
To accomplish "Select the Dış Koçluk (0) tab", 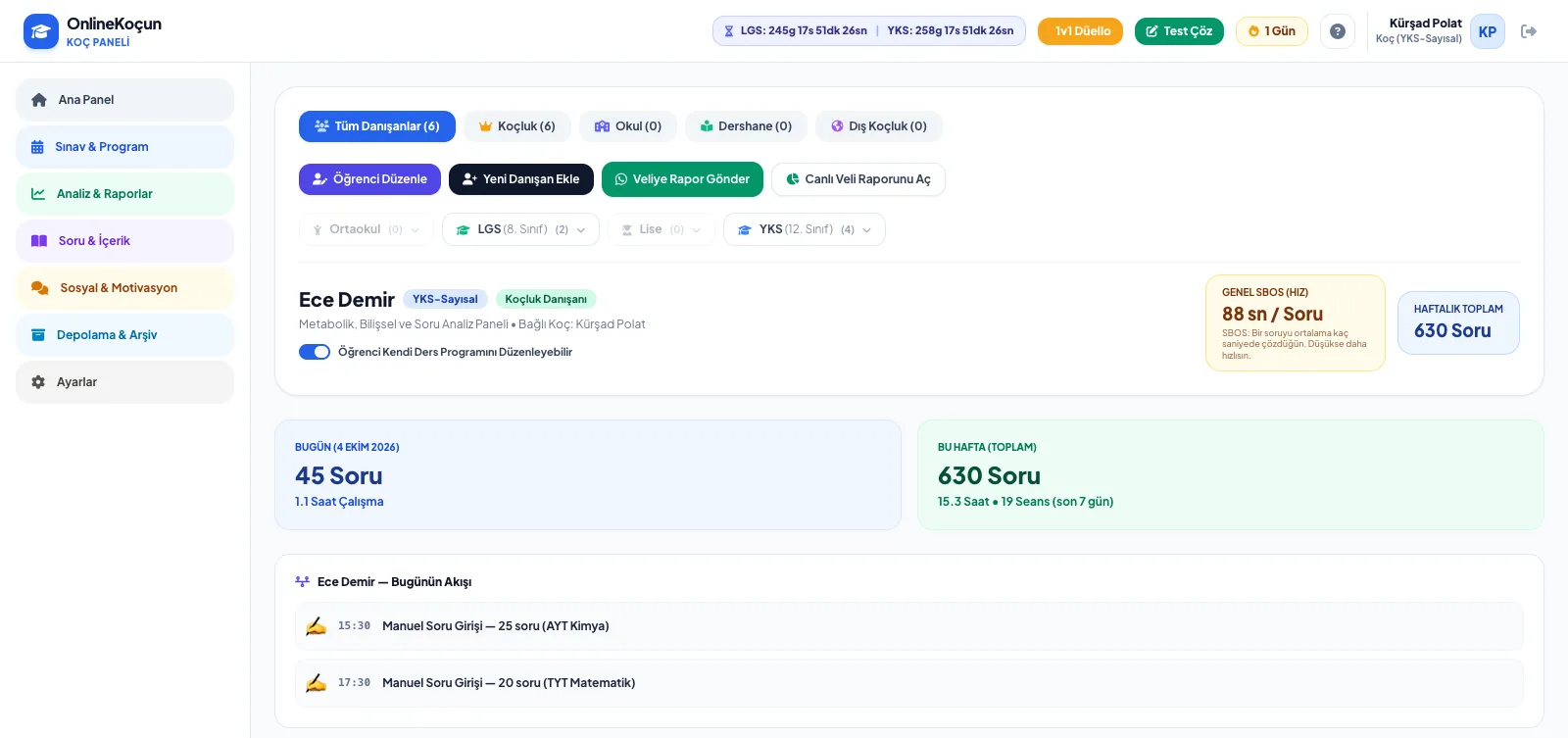I will point(879,126).
